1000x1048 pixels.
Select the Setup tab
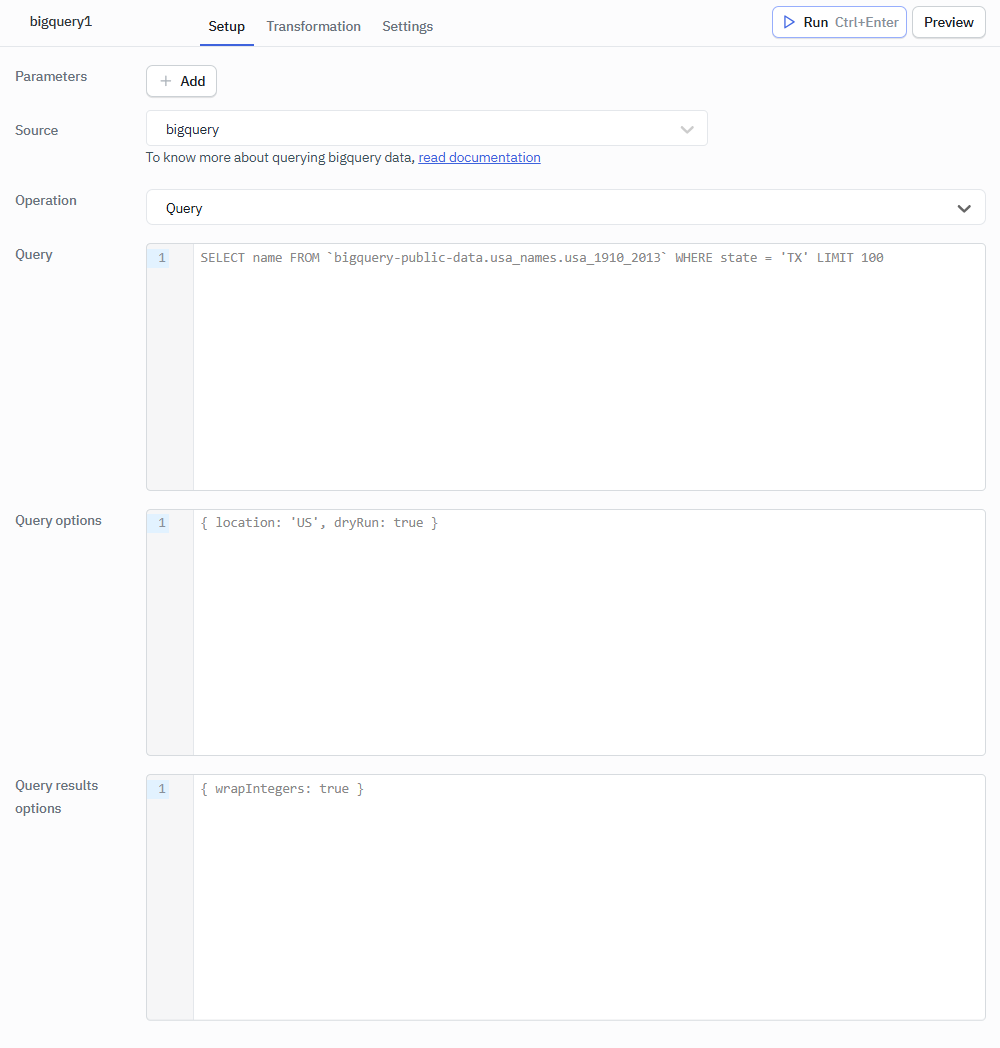pos(226,27)
